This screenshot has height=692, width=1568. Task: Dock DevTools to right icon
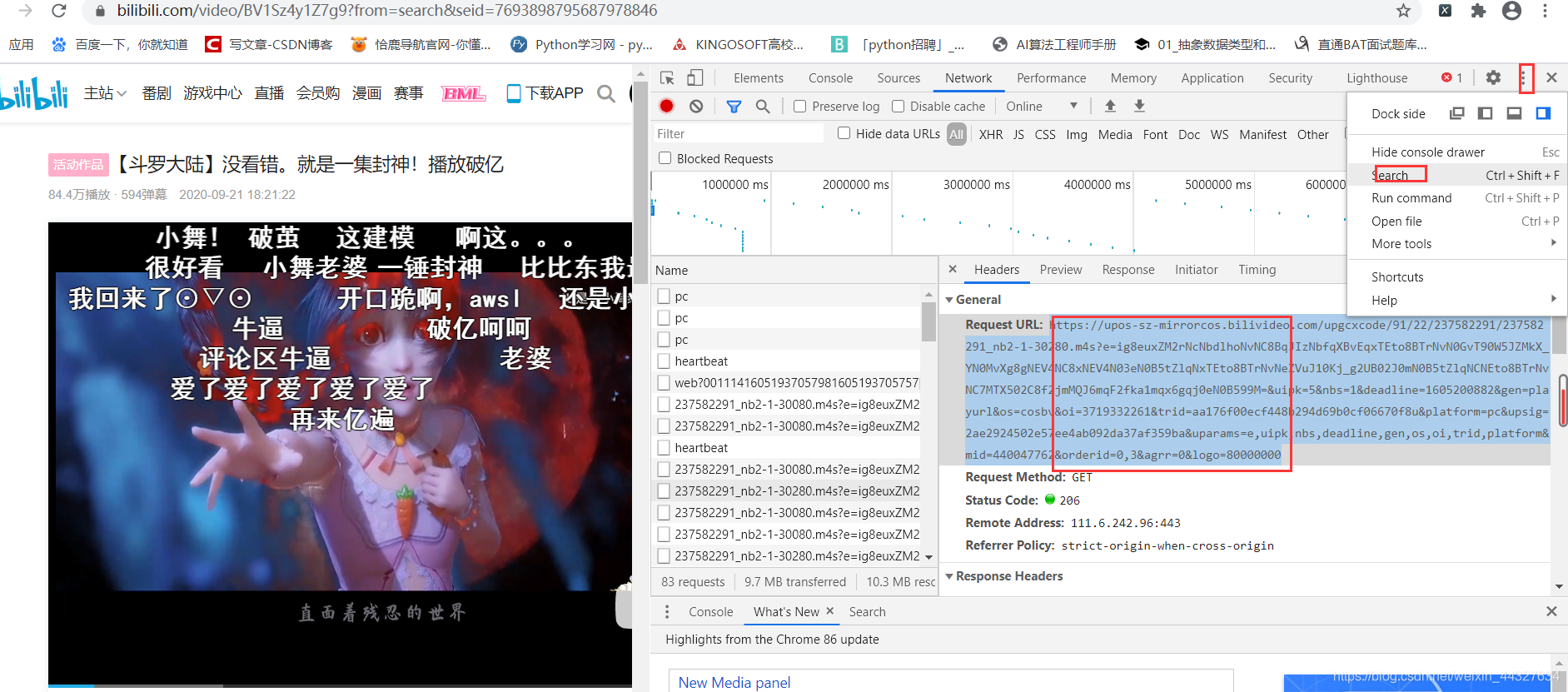pos(1543,113)
